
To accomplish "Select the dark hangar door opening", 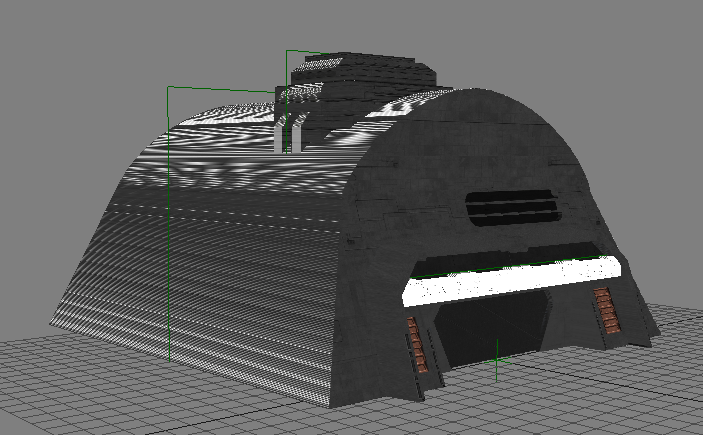I will pos(491,327).
